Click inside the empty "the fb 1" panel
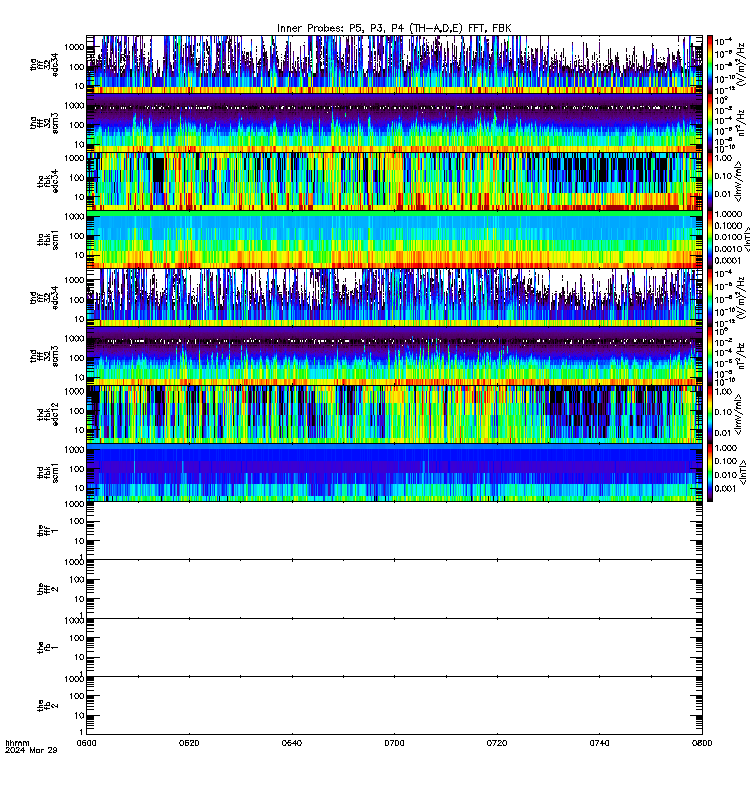The height and width of the screenshot is (800, 750). pyautogui.click(x=394, y=647)
